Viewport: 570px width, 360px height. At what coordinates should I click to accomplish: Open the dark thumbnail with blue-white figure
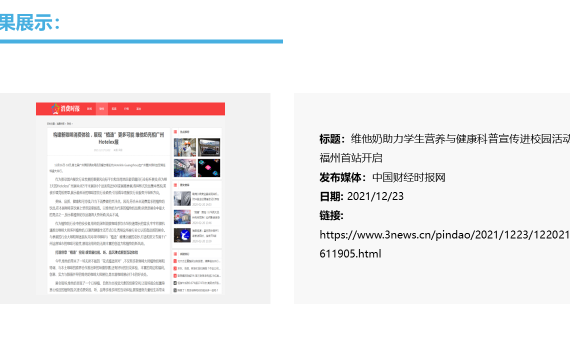(182, 235)
